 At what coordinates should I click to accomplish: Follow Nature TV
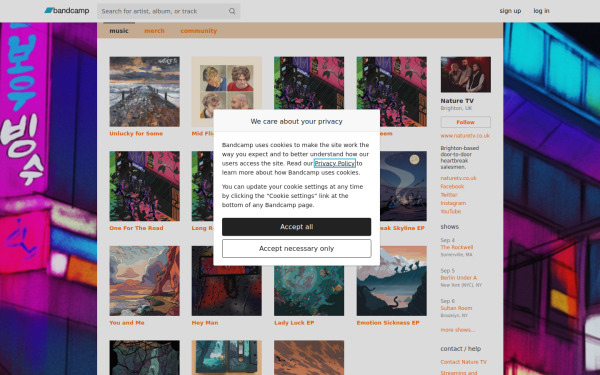(x=466, y=122)
